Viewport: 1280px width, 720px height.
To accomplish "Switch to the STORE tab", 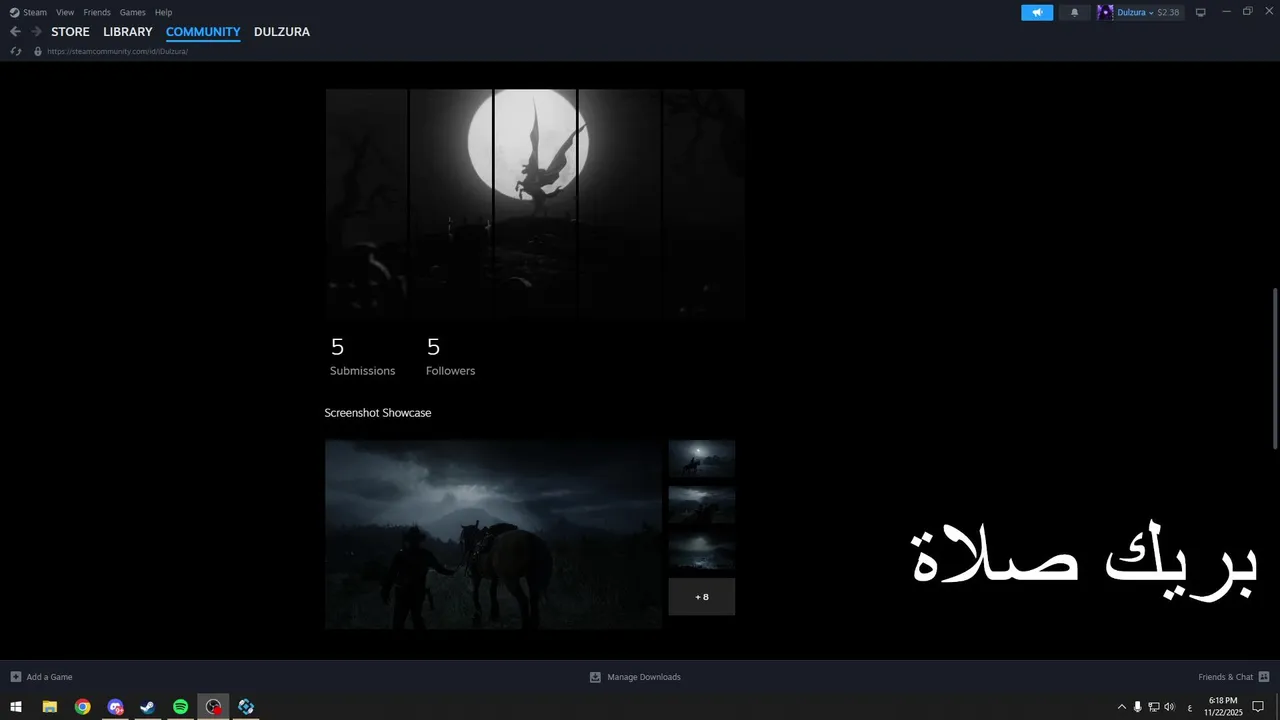I will [x=70, y=32].
